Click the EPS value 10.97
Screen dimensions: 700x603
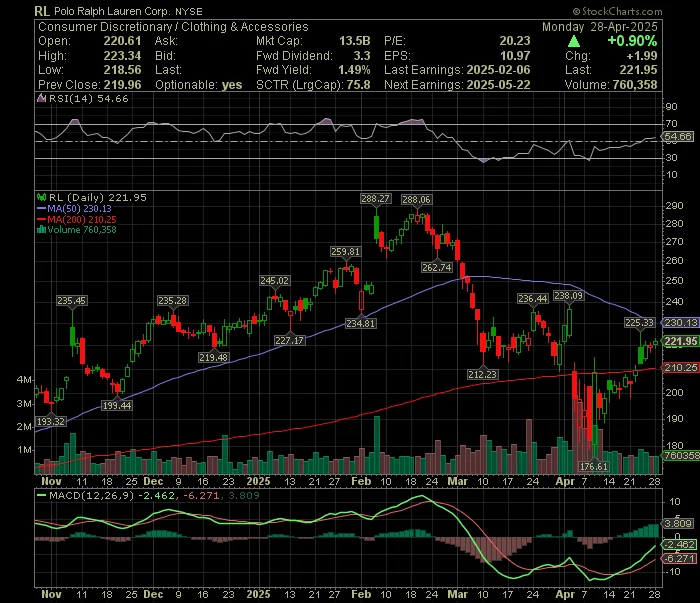click(515, 56)
